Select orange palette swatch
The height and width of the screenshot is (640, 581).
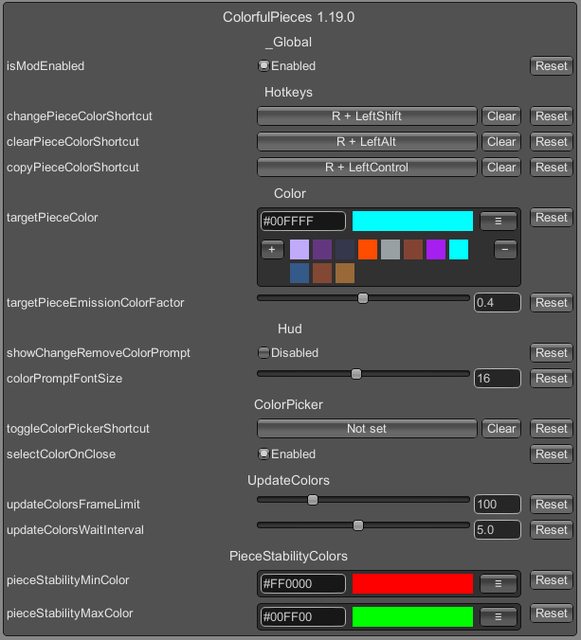click(367, 249)
